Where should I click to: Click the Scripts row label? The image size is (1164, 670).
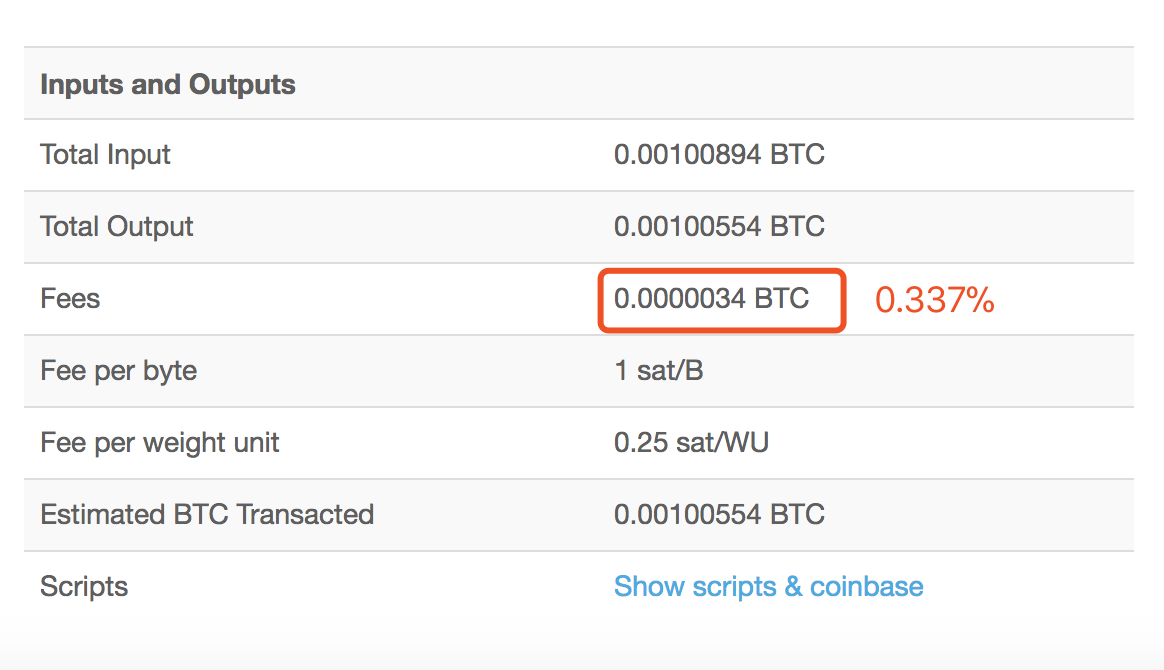pos(84,586)
